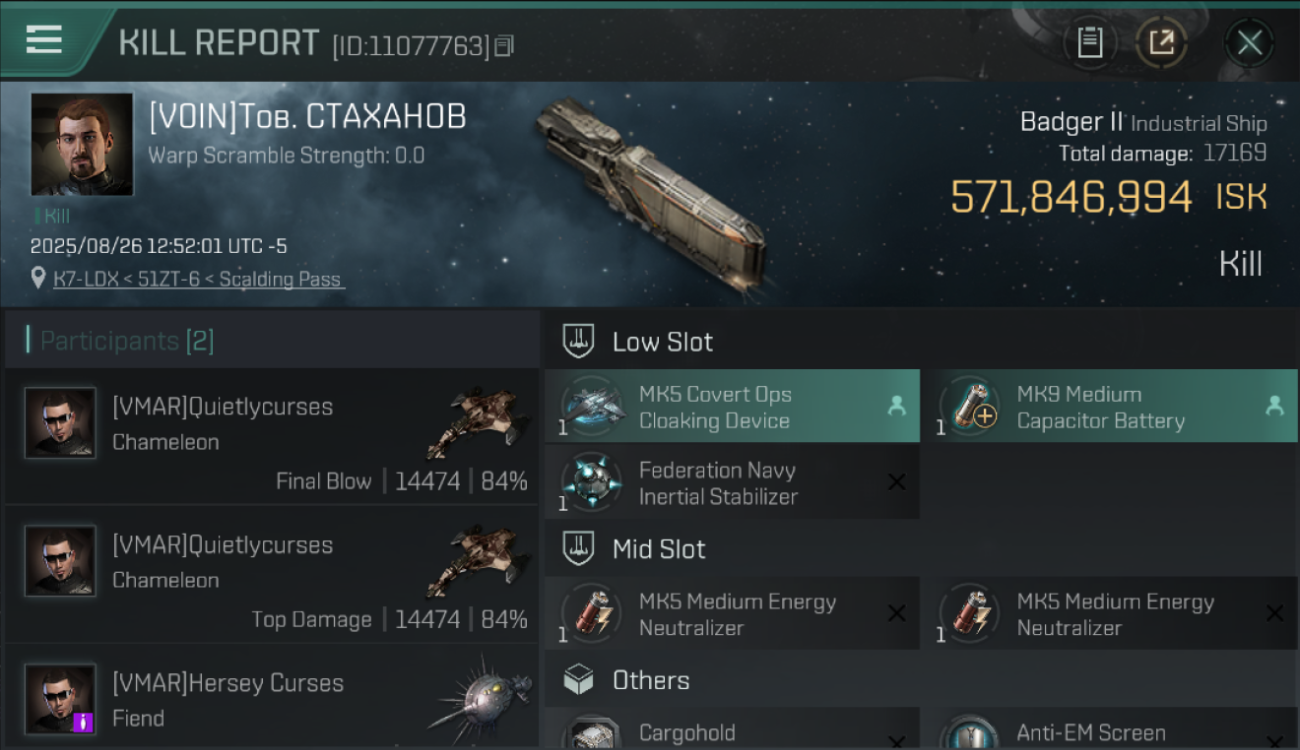Open the Final Blow Quietlycurses participant entry
Screen dimensions: 1300x750
(272, 436)
